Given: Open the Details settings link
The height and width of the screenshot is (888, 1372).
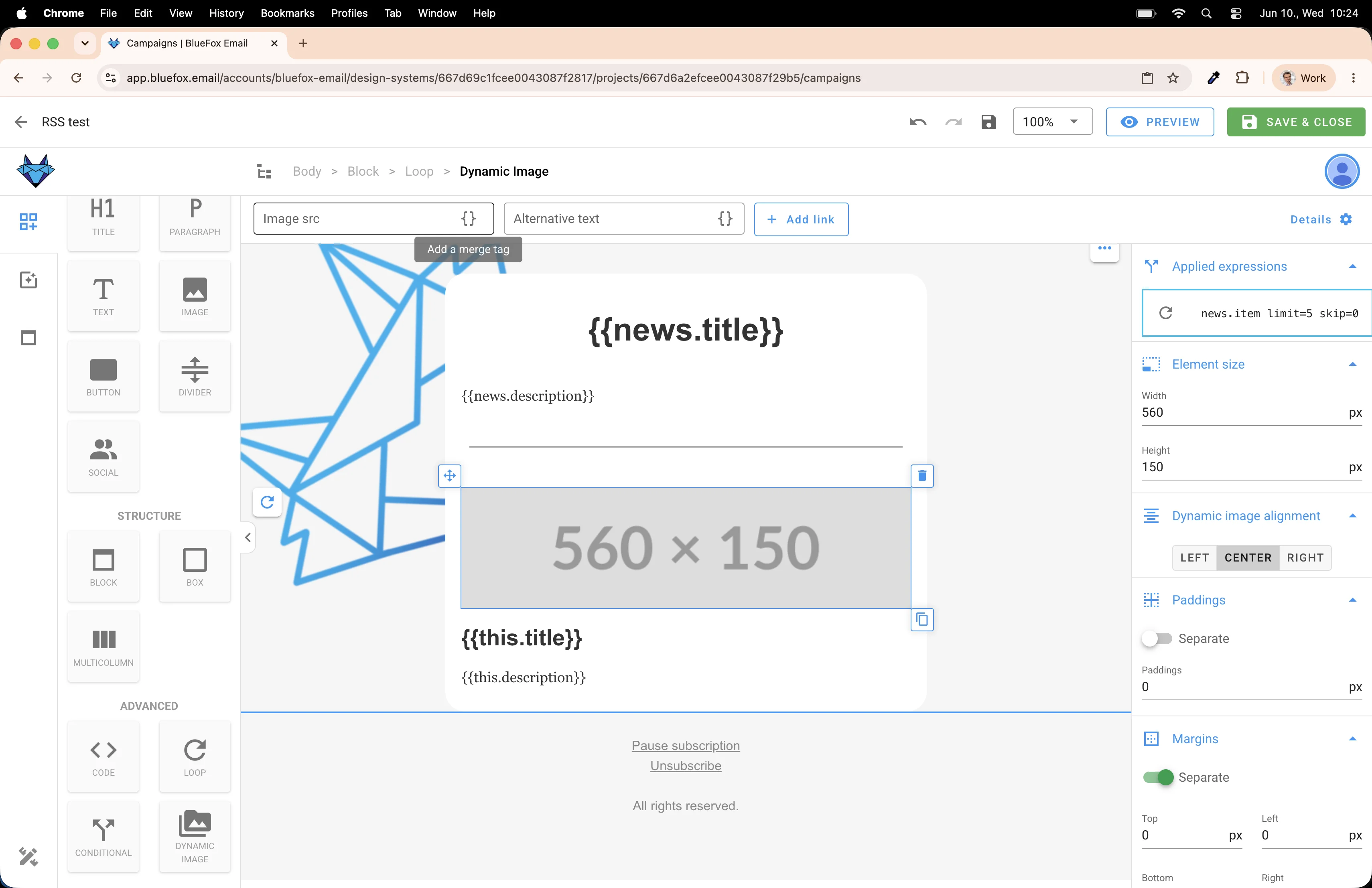Looking at the screenshot, I should [1321, 219].
